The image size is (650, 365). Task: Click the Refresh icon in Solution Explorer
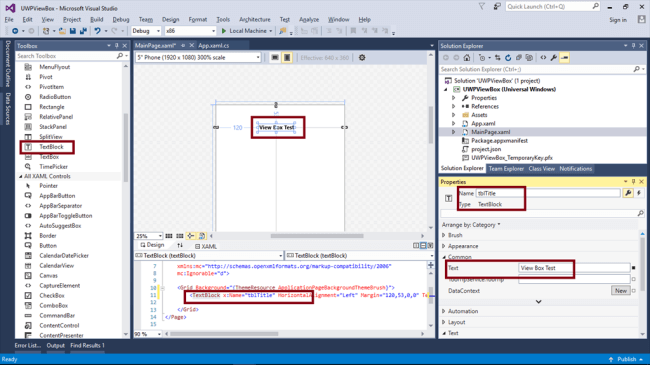point(508,58)
